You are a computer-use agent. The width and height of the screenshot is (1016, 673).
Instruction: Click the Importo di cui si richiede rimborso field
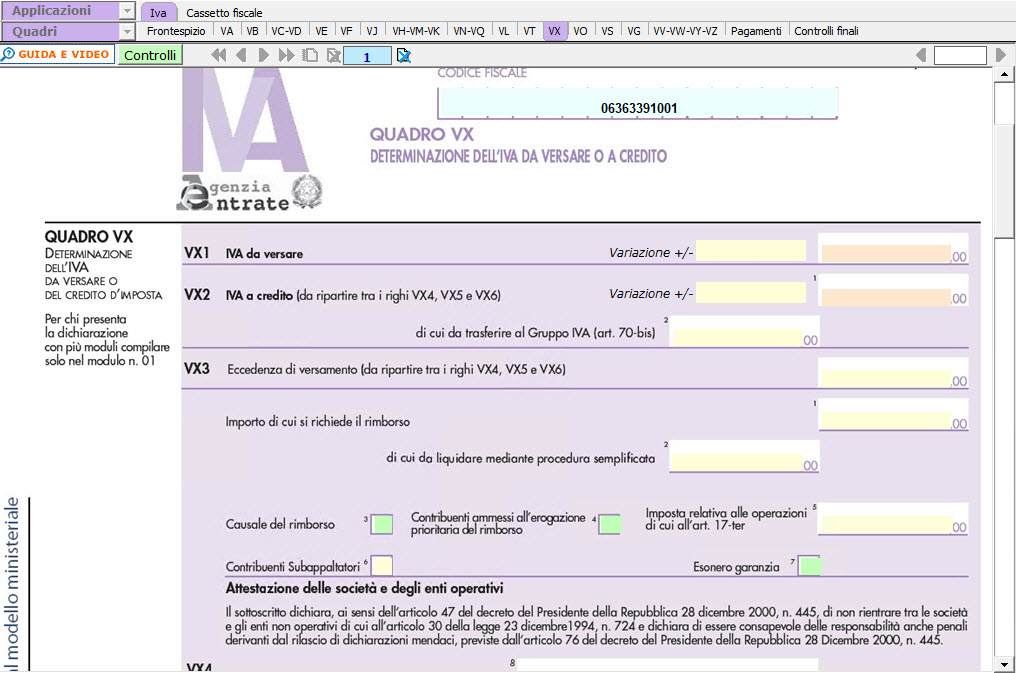886,421
